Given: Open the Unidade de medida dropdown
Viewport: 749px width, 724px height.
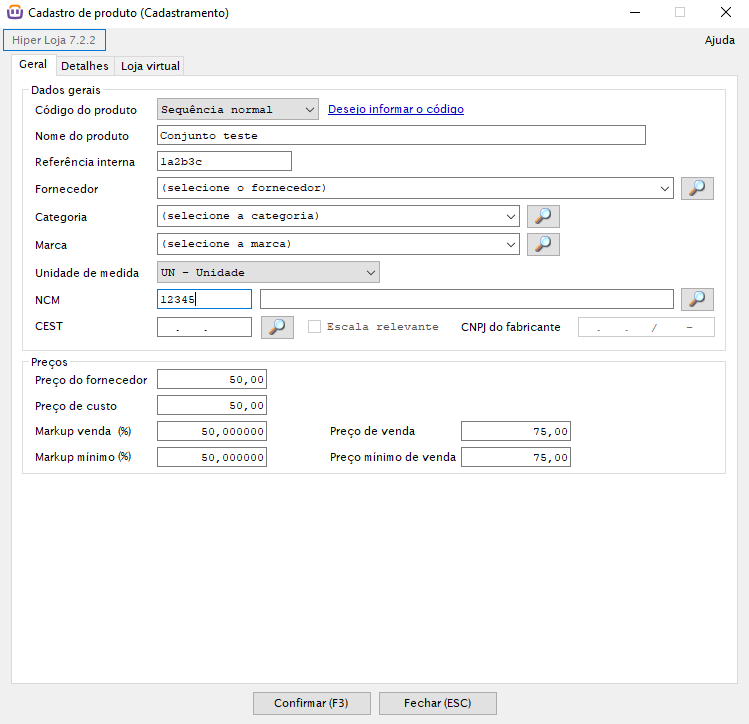Looking at the screenshot, I should click(x=268, y=272).
